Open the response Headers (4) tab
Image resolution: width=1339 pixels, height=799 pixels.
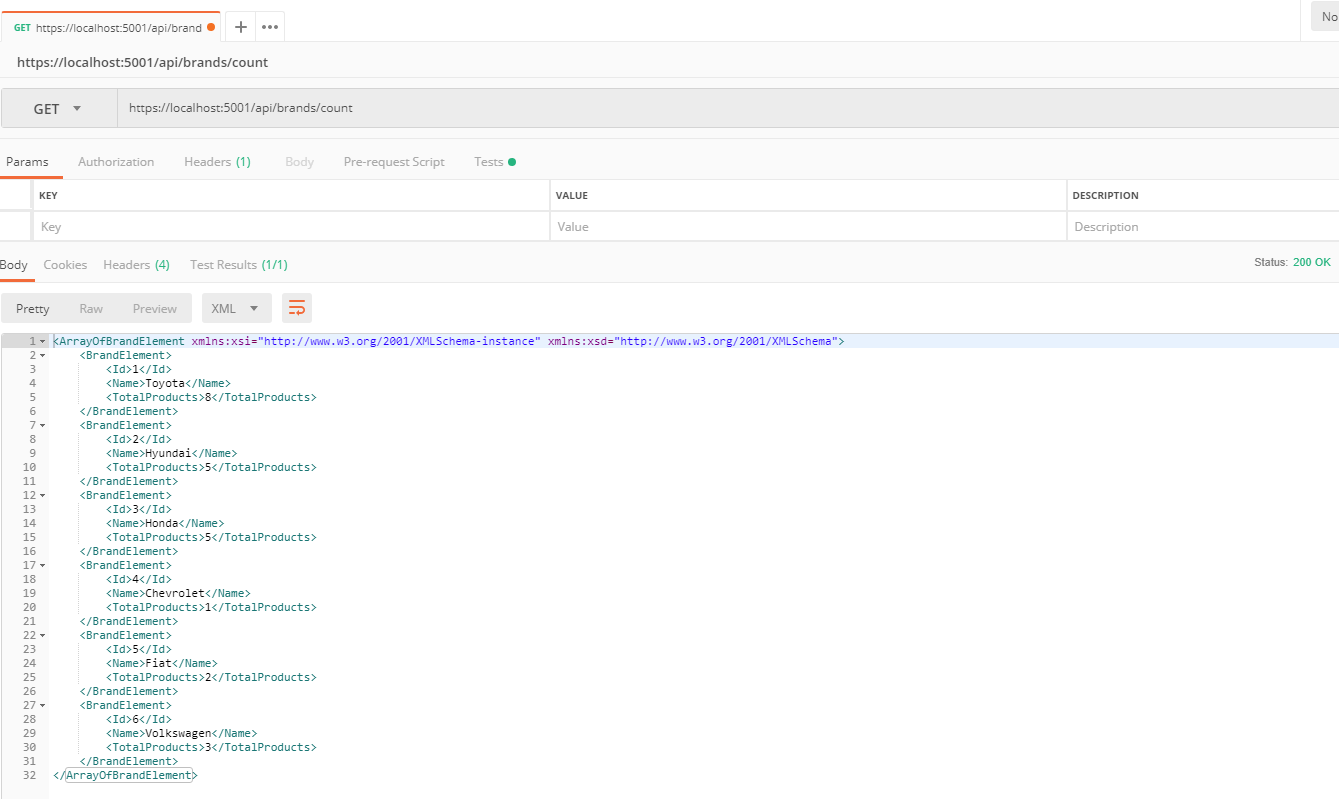click(136, 264)
